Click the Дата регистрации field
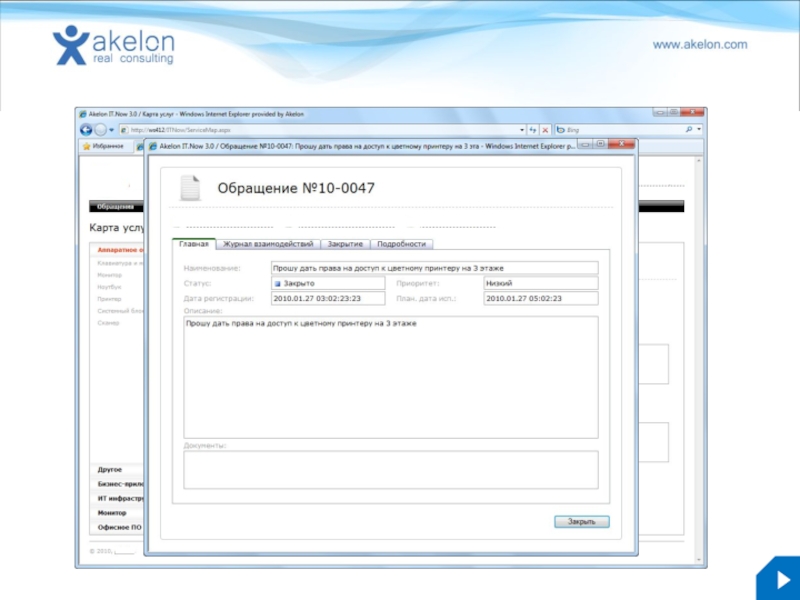 tap(328, 298)
